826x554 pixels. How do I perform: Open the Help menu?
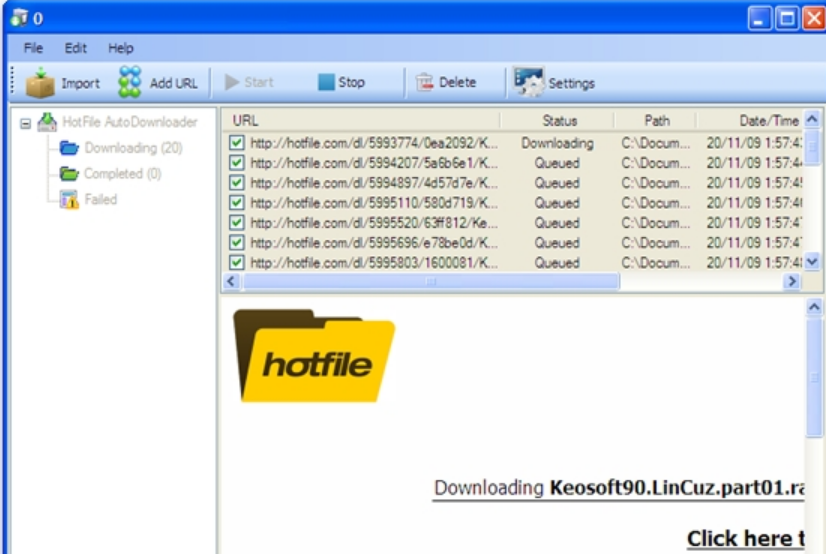pos(121,48)
